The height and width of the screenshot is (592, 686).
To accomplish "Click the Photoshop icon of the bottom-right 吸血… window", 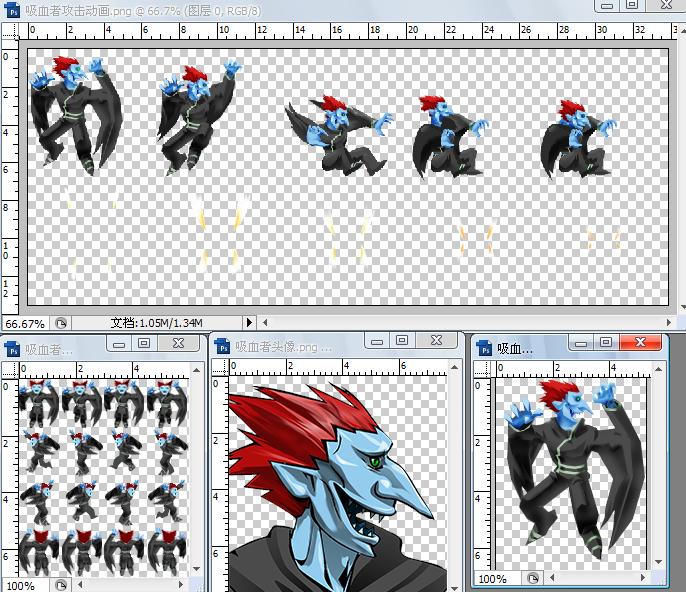I will click(x=486, y=349).
